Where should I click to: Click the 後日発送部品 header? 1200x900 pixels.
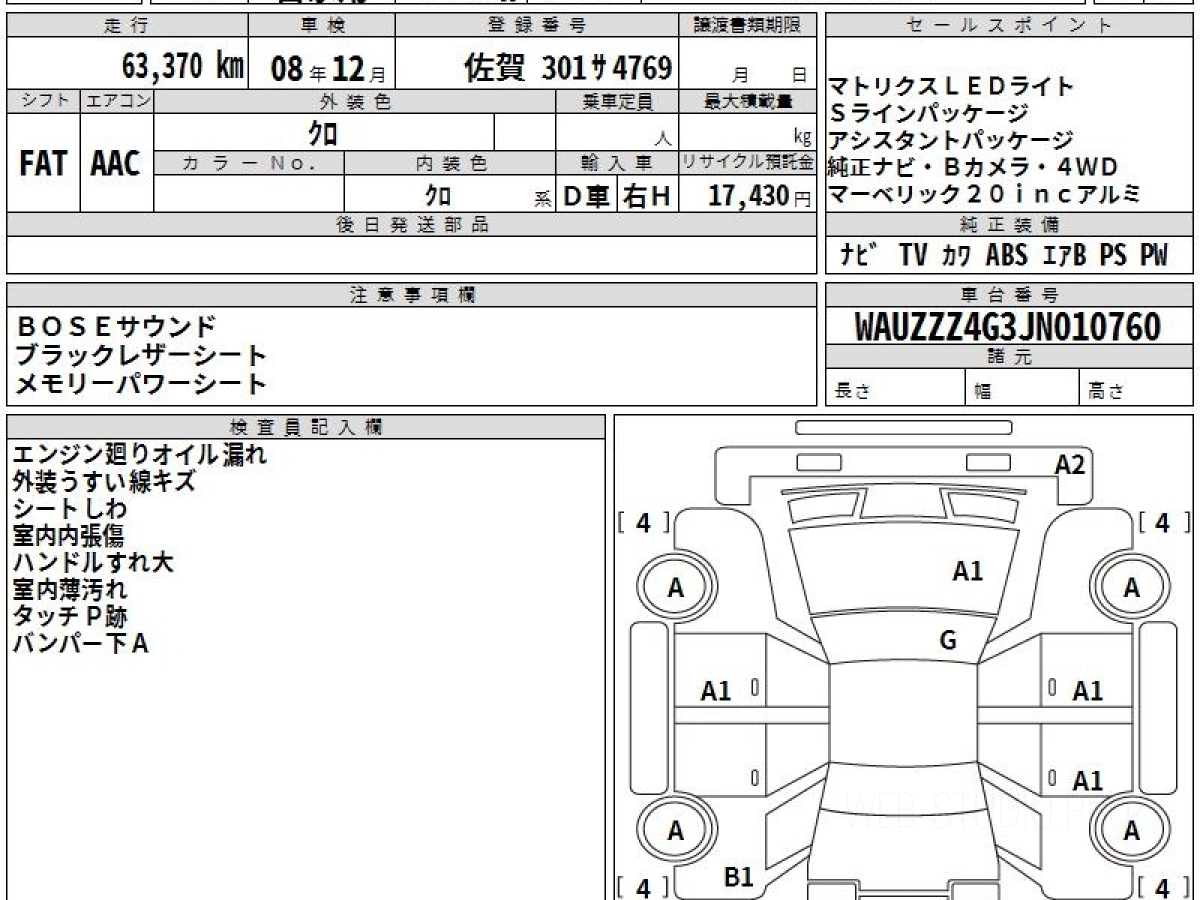(x=412, y=225)
